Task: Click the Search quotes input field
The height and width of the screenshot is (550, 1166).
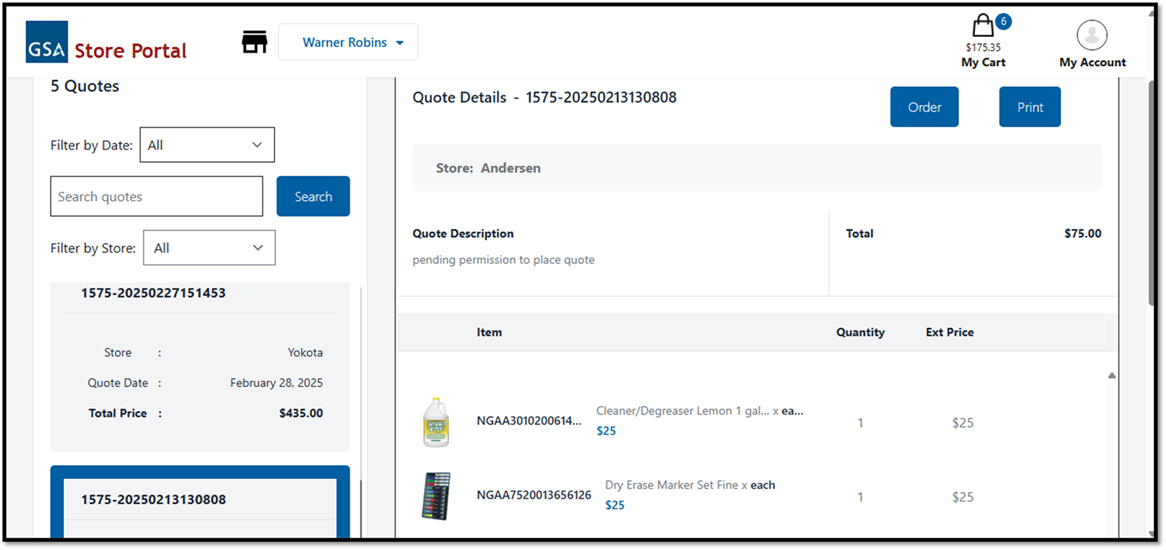Action: click(156, 197)
